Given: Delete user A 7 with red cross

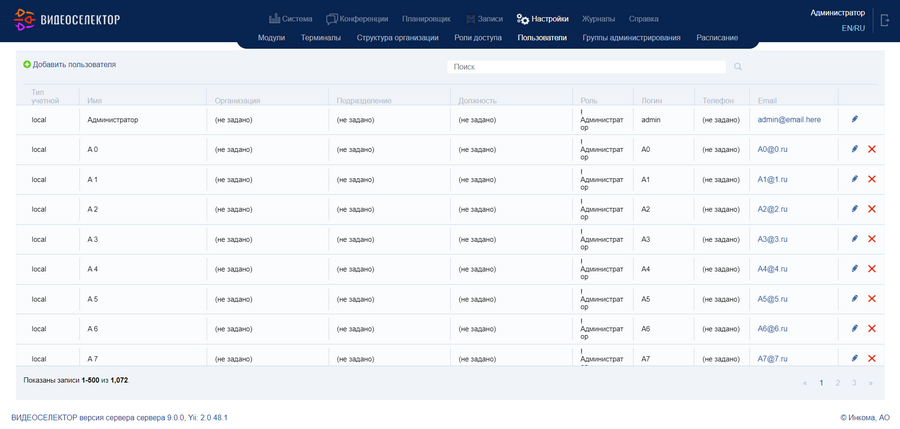Looking at the screenshot, I should click(x=872, y=358).
